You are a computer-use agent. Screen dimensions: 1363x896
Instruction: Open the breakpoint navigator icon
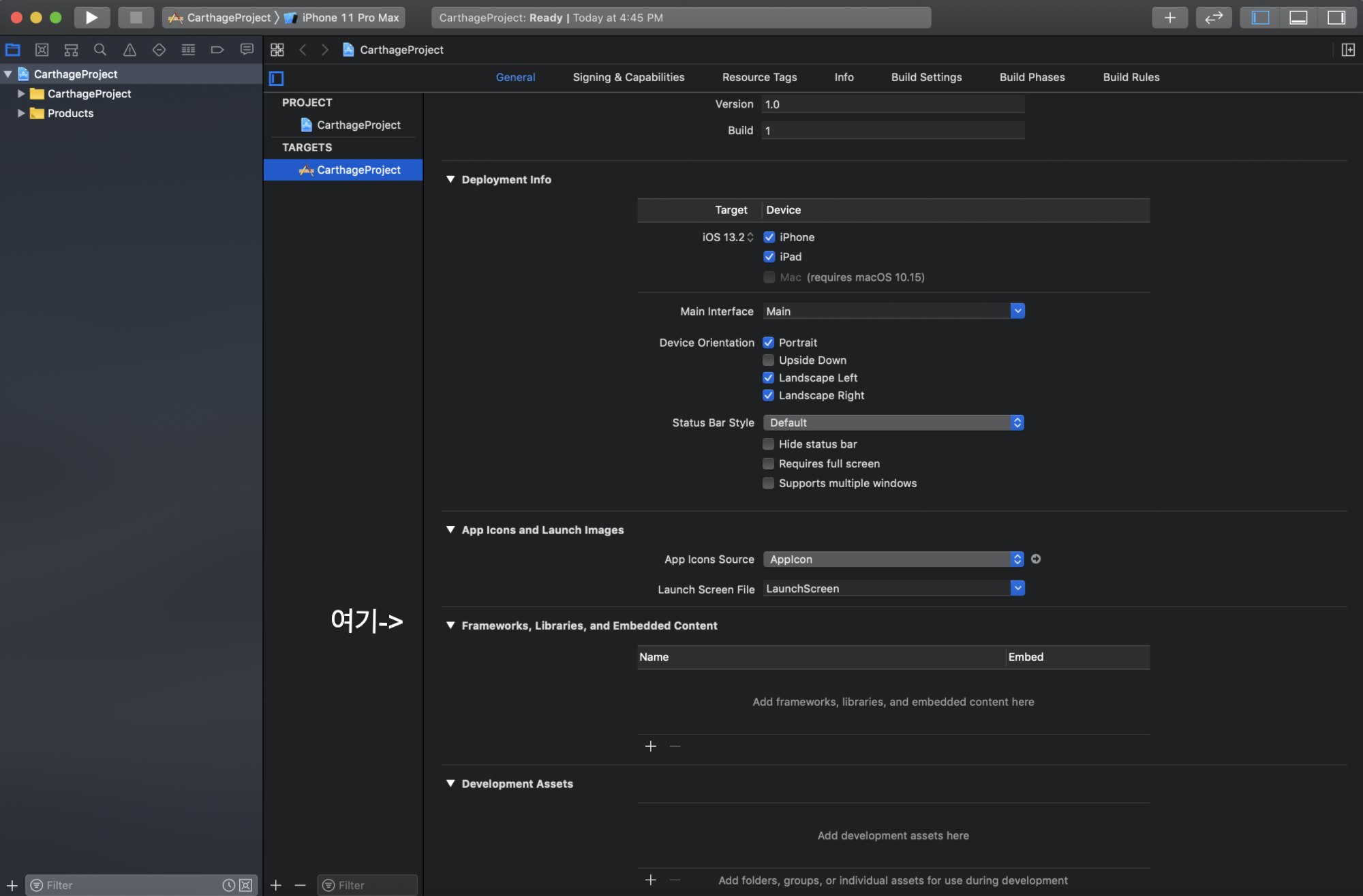217,50
